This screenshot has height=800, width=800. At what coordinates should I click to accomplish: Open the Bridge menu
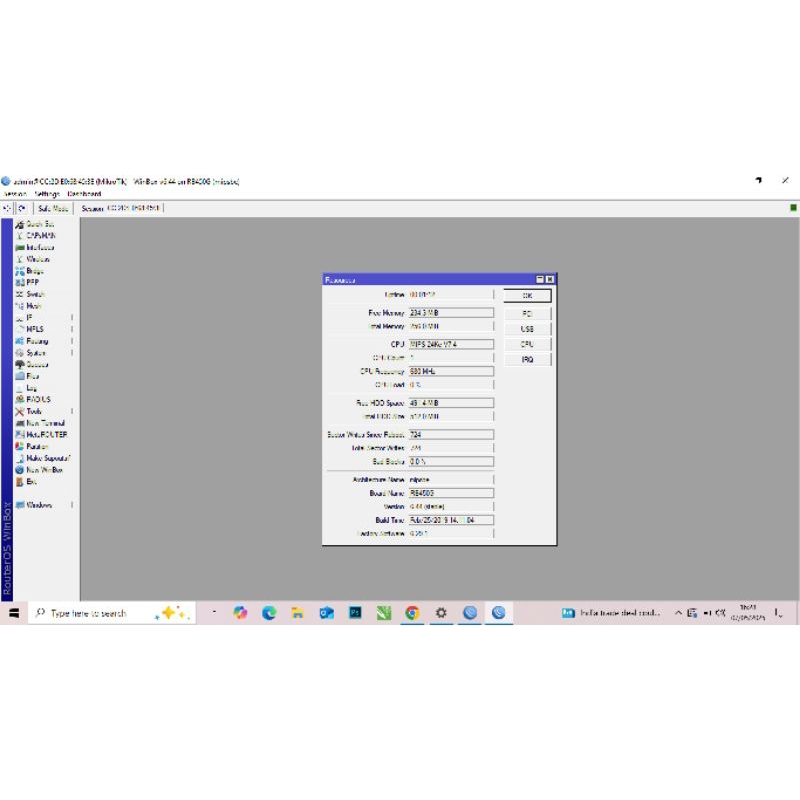34,271
